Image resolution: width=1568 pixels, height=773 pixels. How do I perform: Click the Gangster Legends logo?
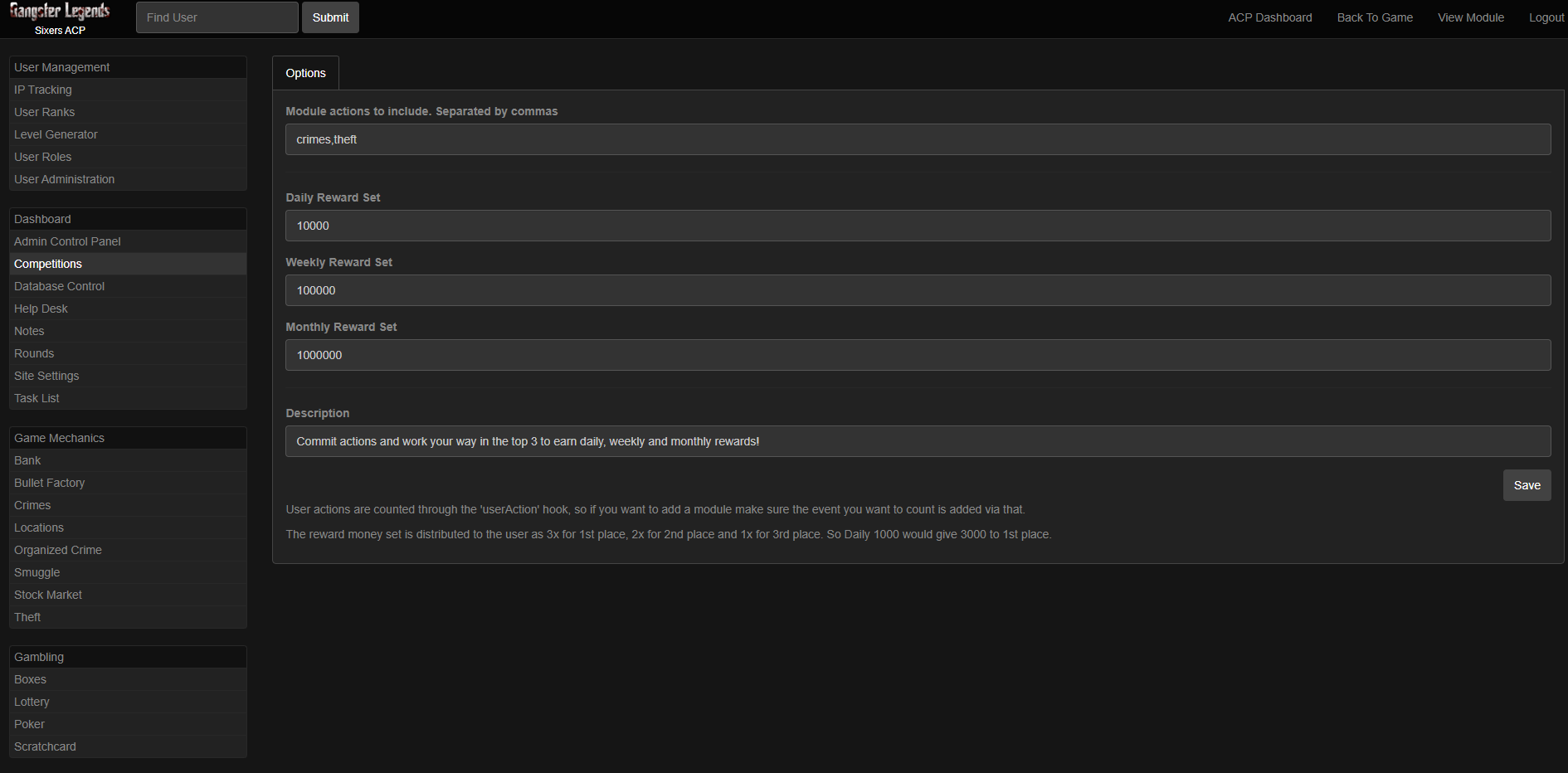coord(60,12)
